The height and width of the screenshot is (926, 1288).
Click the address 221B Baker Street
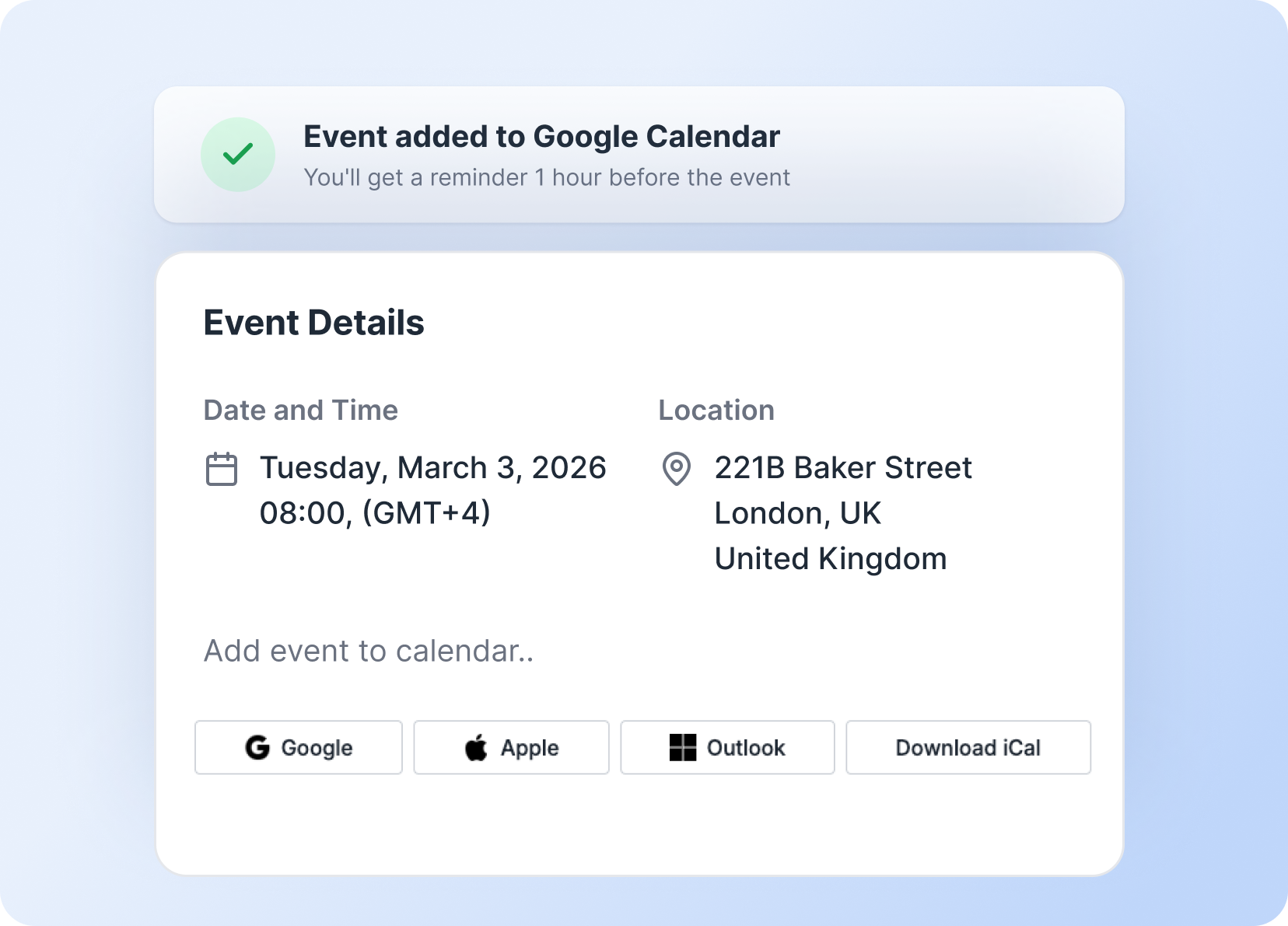843,466
